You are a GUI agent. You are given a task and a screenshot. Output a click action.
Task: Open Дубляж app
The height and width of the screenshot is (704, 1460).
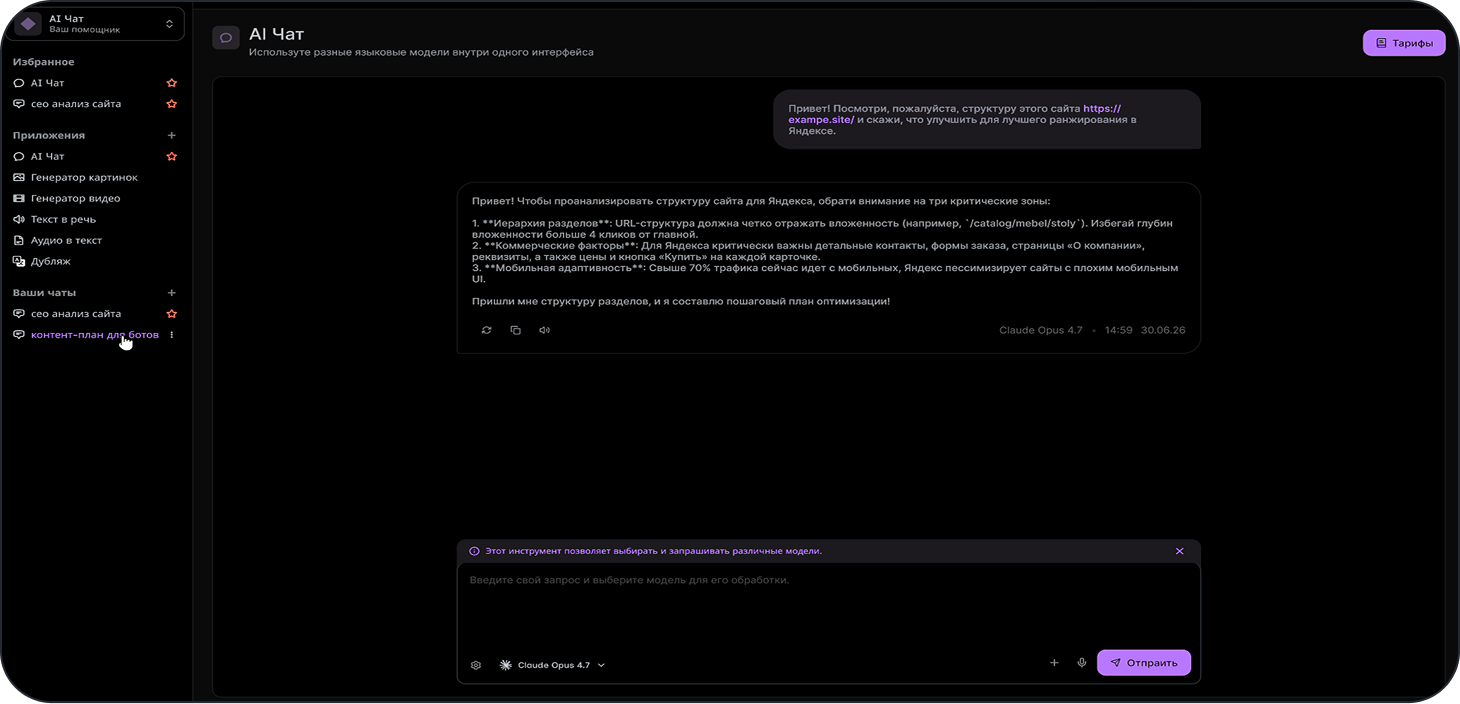[50, 261]
